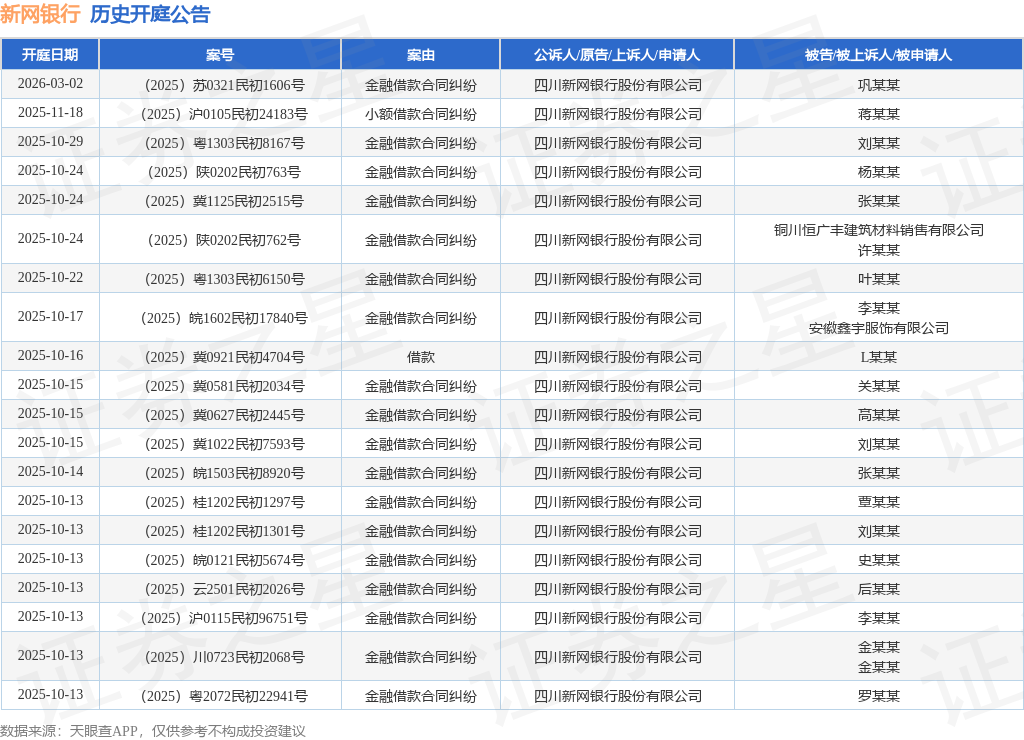Click defendant 铜川恒广丰建筑材料销售有限公司
This screenshot has height=740, width=1024.
[x=878, y=230]
